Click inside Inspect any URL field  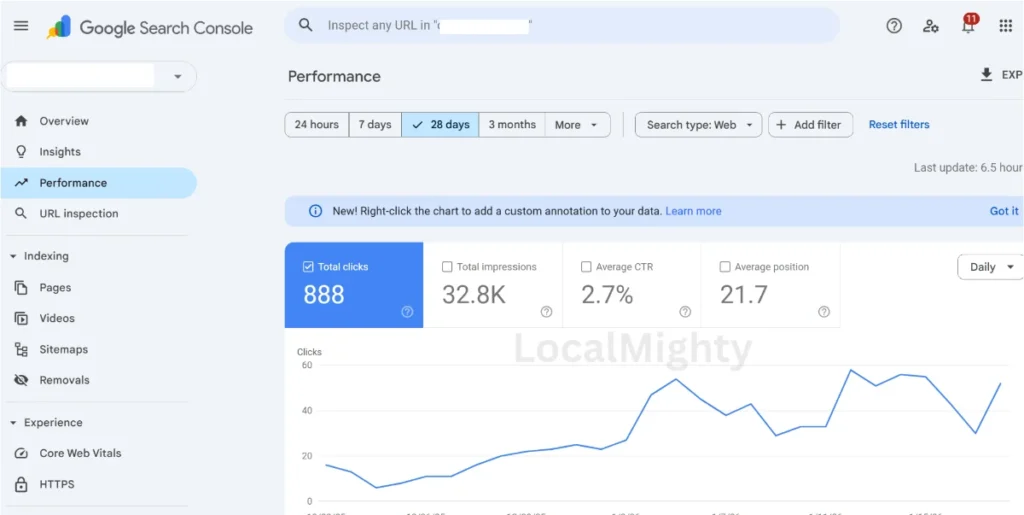562,25
